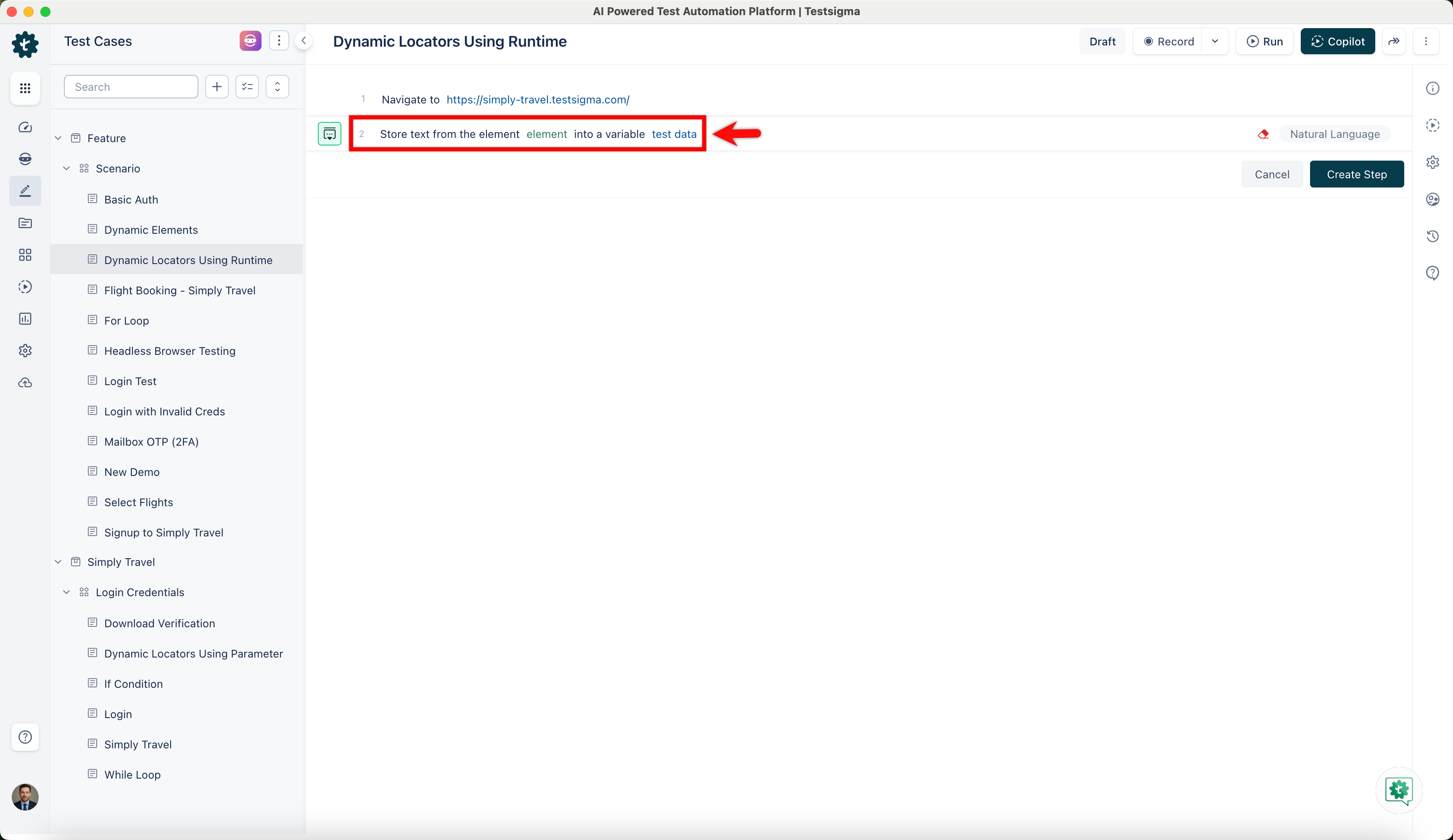Open the runs dashed-play icon in sidebar

[x=25, y=287]
